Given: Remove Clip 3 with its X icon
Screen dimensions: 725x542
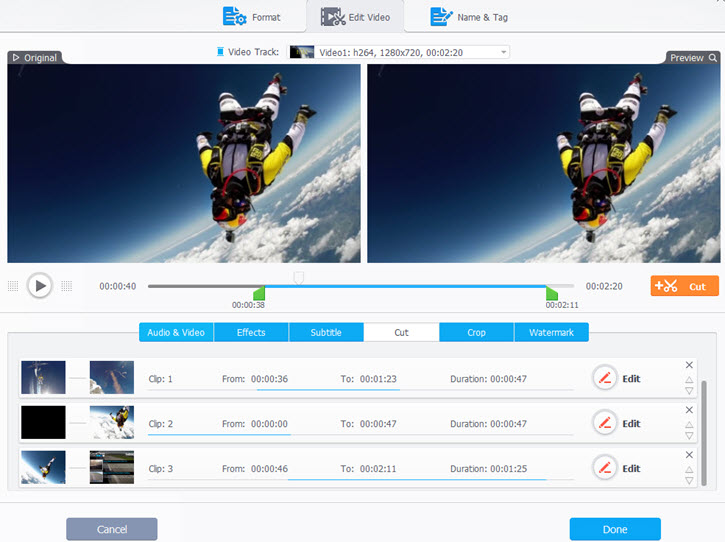Looking at the screenshot, I should pos(689,455).
